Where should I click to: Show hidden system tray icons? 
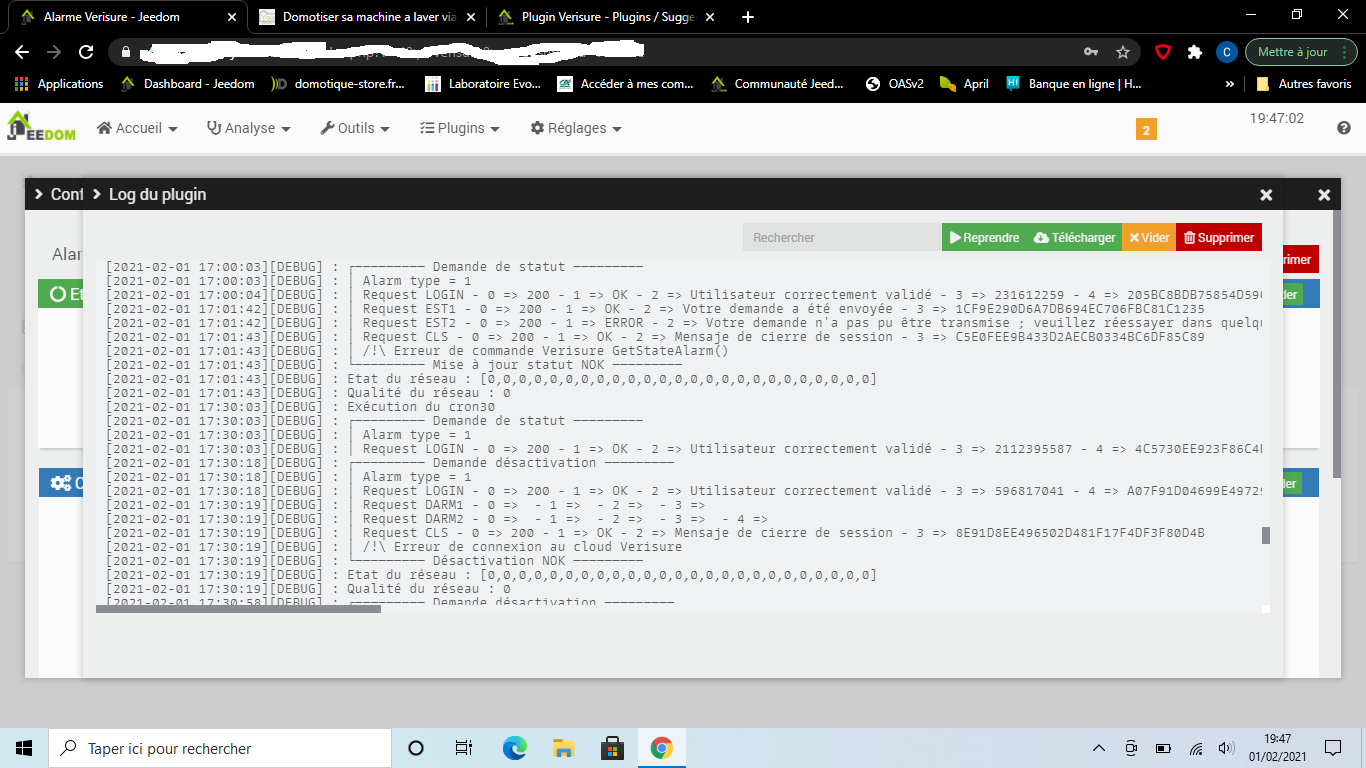pos(1099,748)
